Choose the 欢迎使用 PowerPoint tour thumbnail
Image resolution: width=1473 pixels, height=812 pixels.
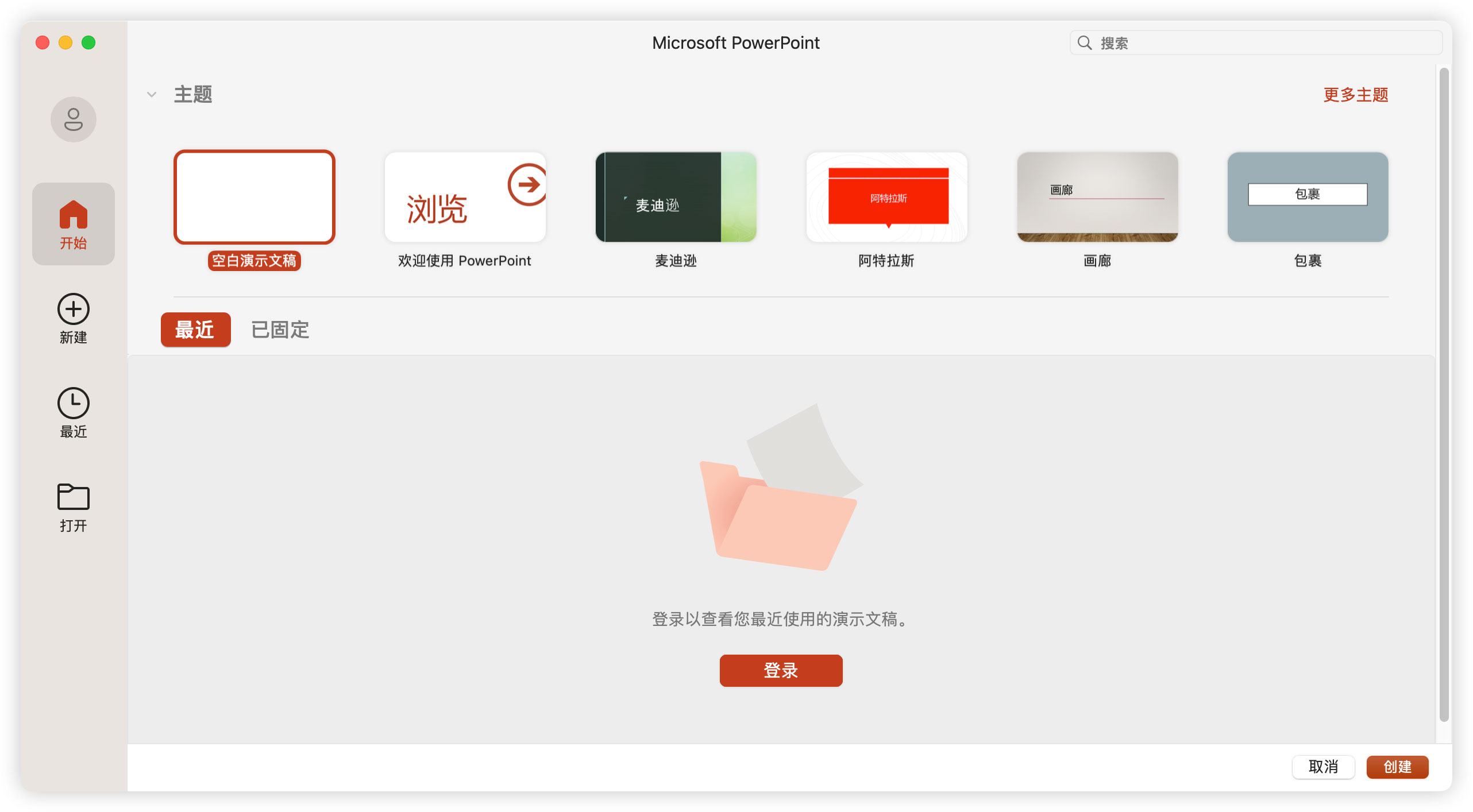[465, 197]
